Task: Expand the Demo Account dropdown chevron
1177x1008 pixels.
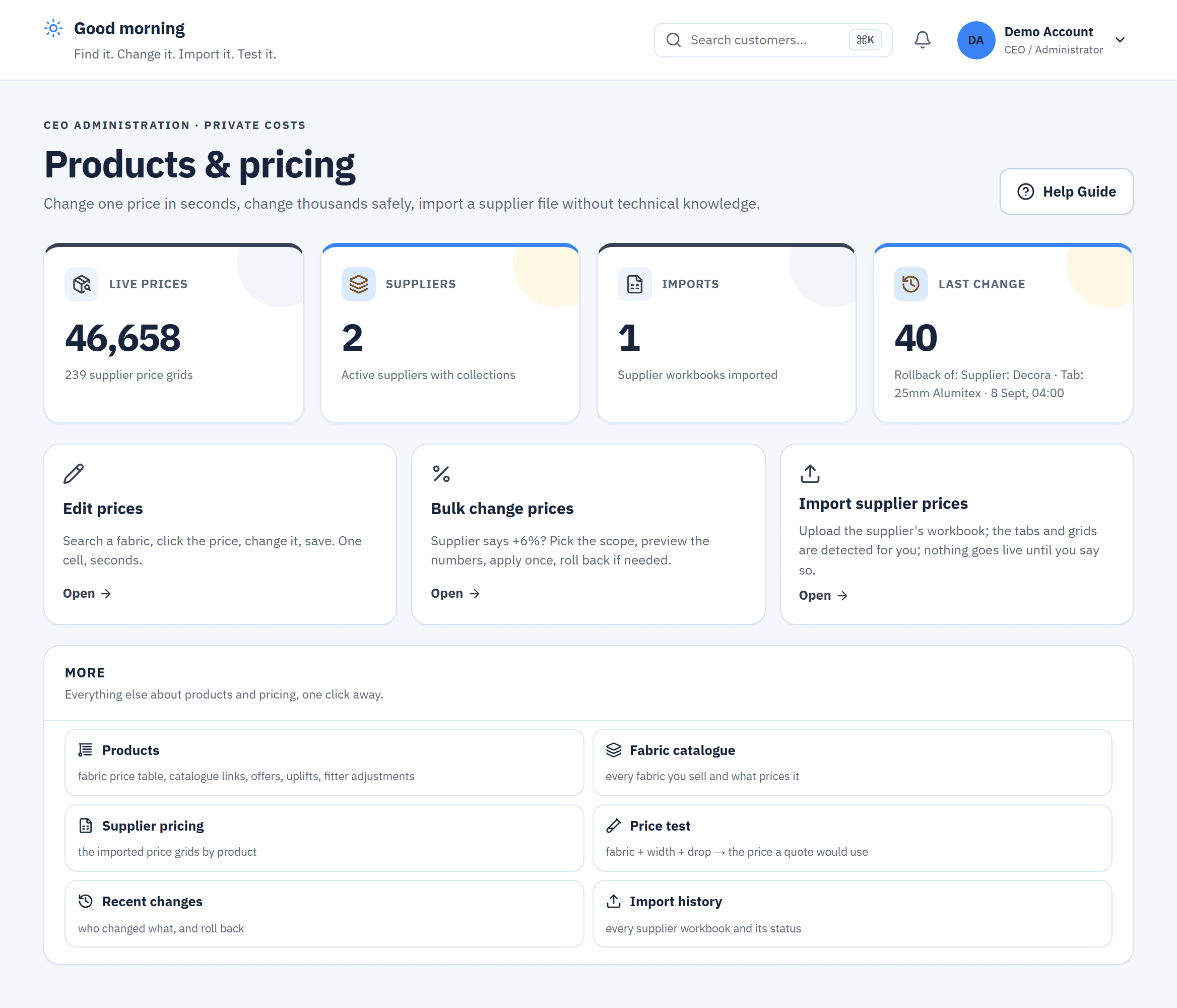Action: pos(1120,40)
